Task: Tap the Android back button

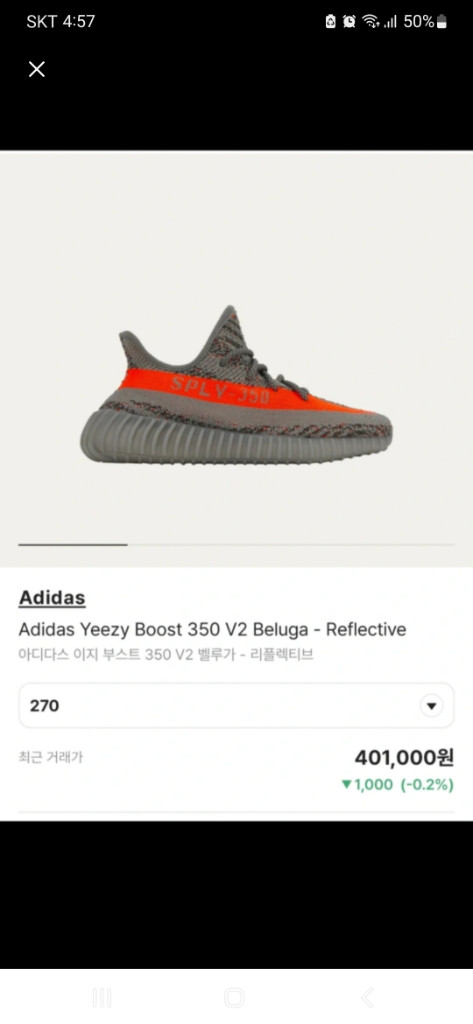Action: coord(367,997)
